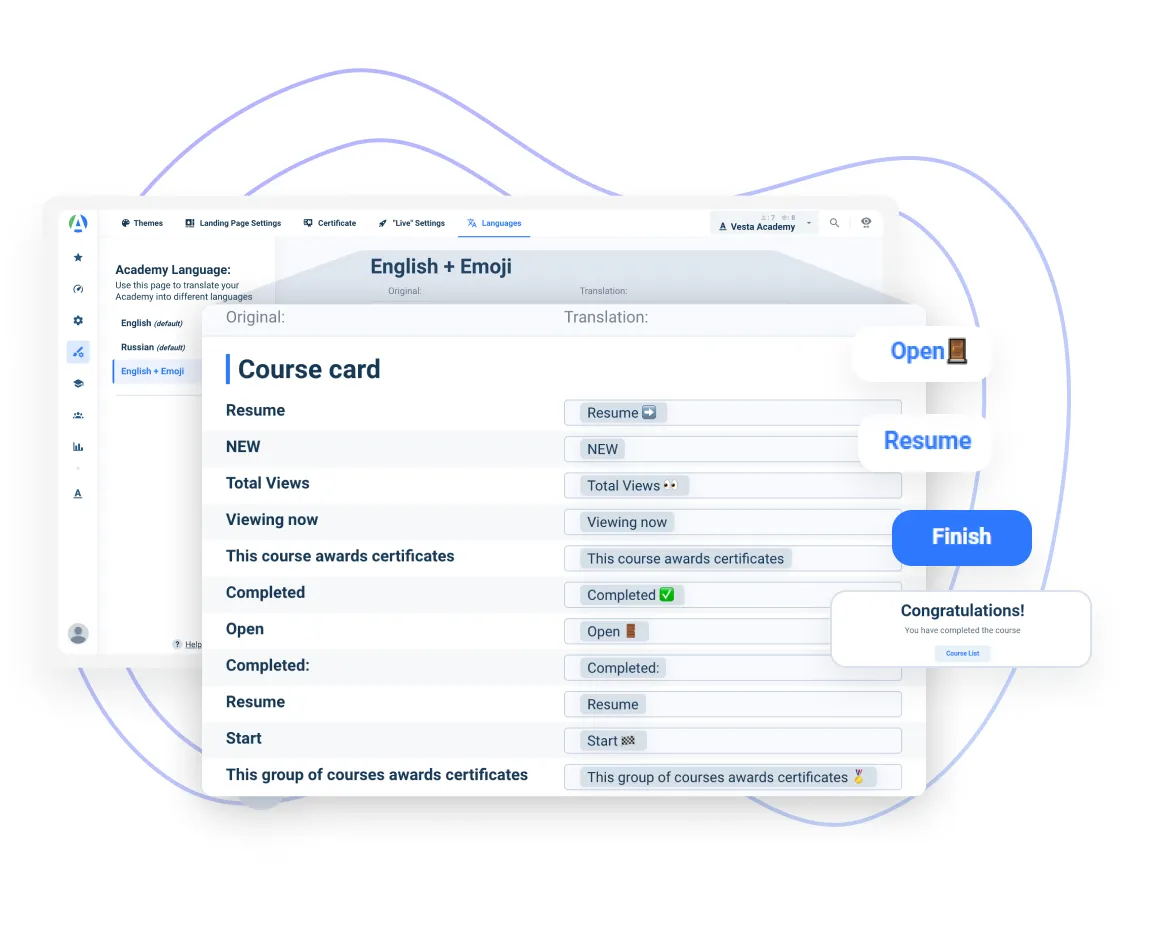Open courses graduation cap icon

(x=78, y=383)
